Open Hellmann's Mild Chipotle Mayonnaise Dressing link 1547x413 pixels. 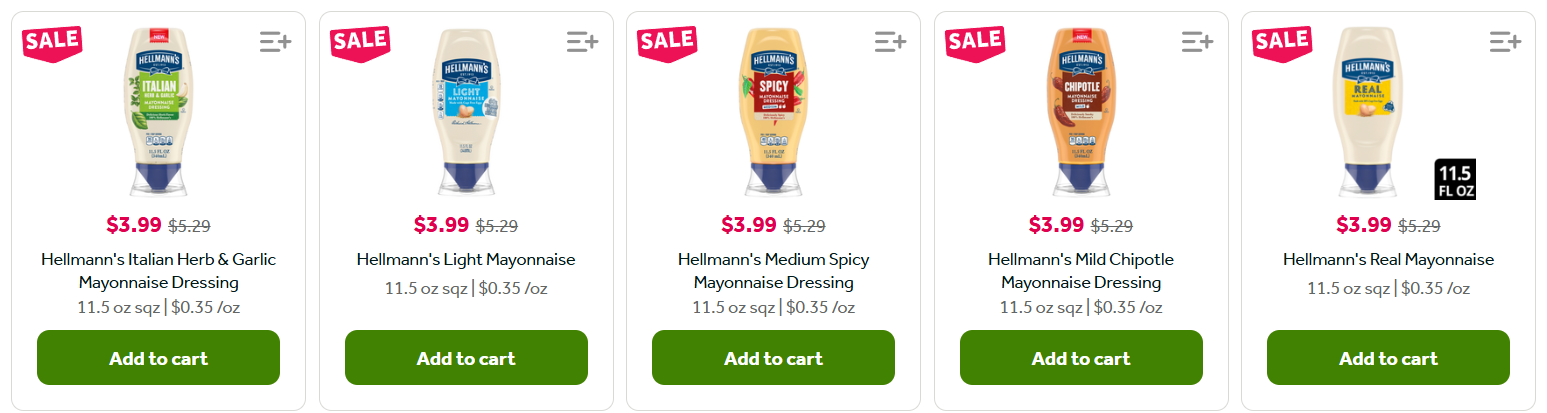1081,271
